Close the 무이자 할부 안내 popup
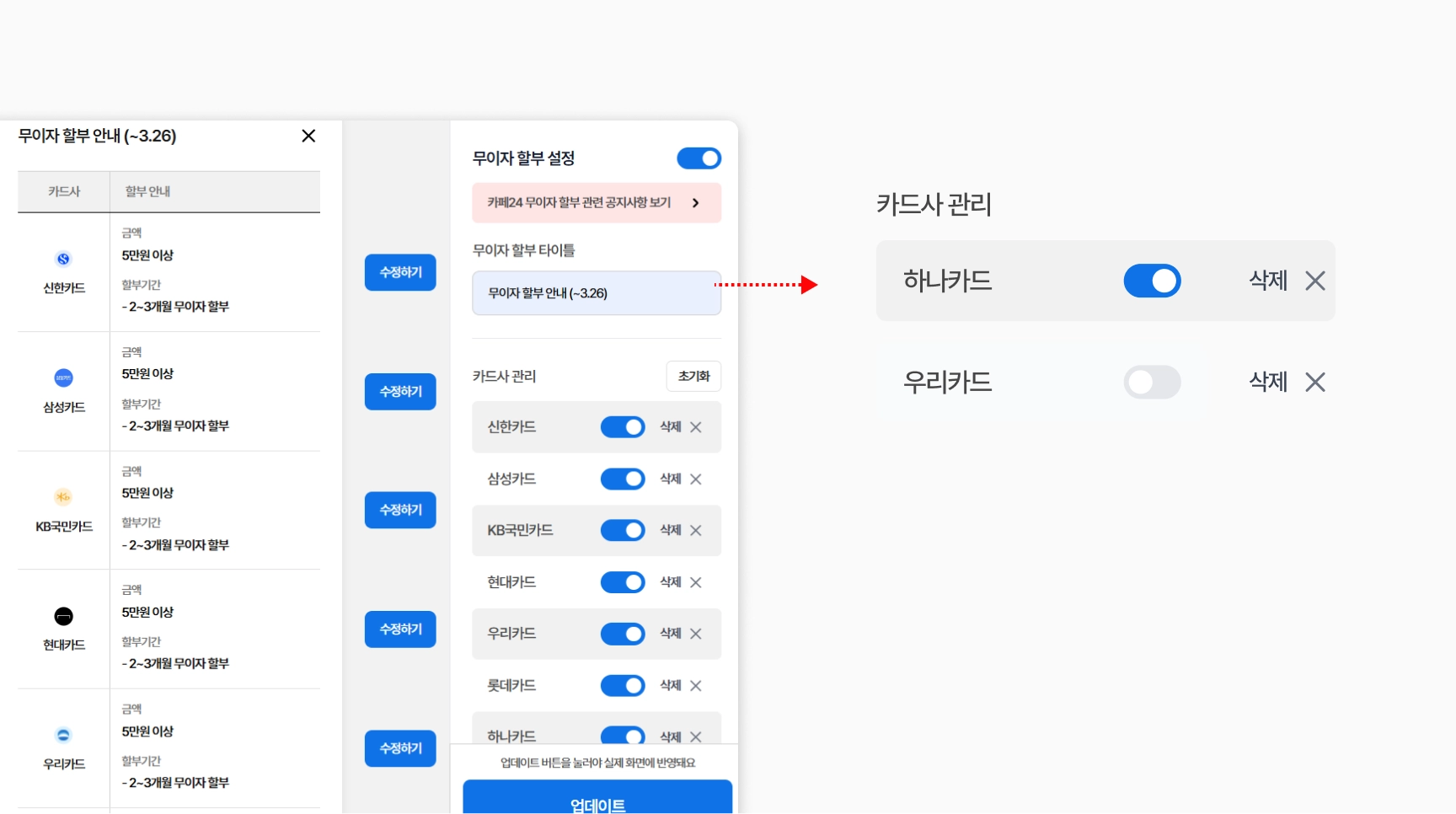Viewport: 1456px width, 814px height. tap(308, 136)
